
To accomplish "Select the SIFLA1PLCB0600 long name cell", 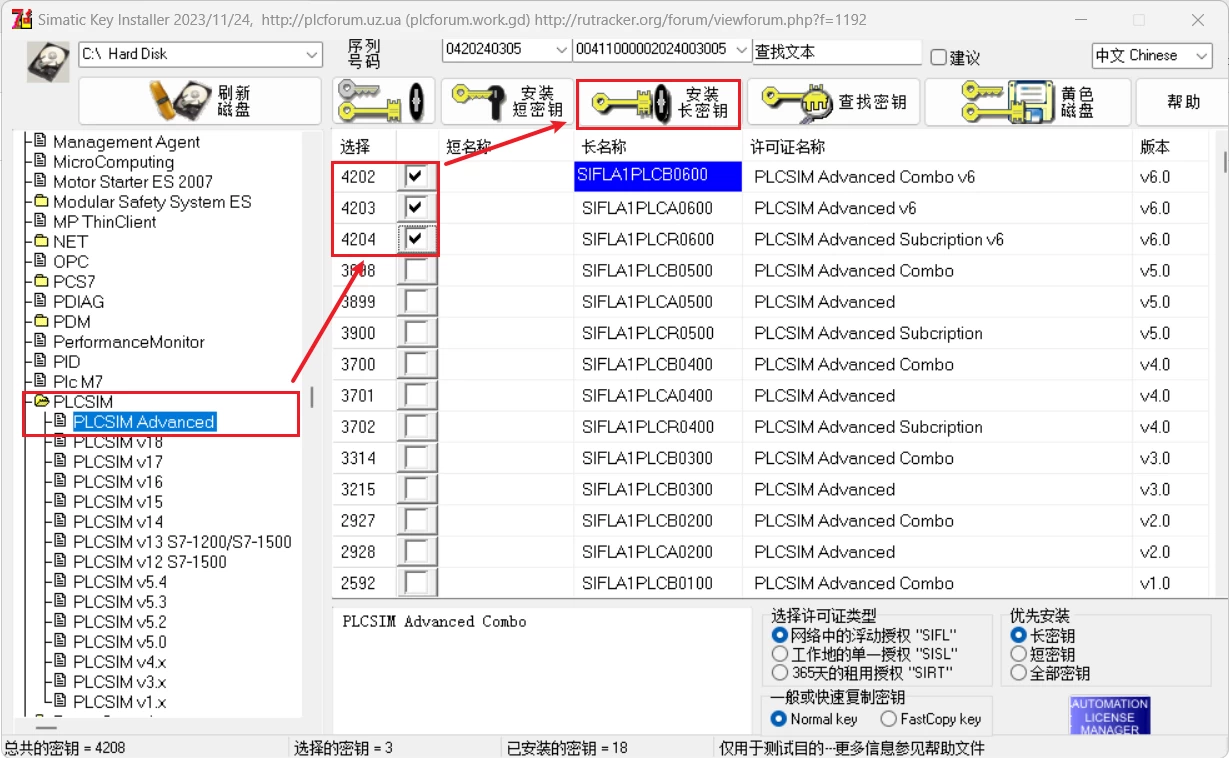I will coord(658,176).
